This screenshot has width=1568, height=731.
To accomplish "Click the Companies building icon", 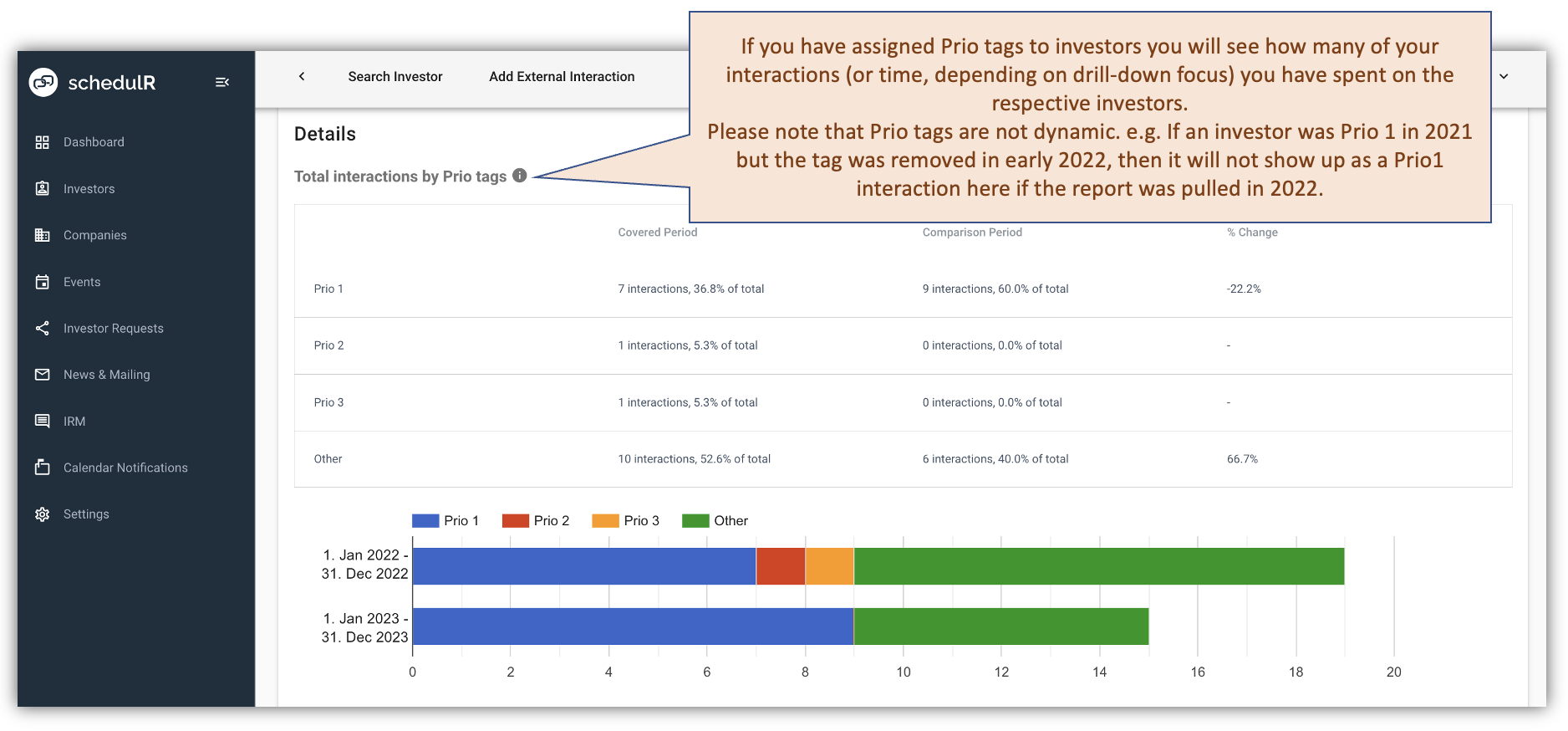I will 43,235.
